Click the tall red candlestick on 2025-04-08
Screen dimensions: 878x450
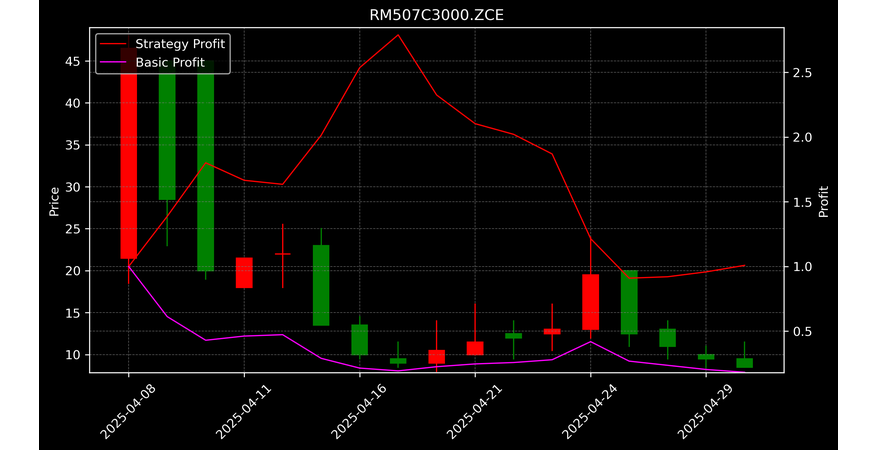[x=129, y=153]
